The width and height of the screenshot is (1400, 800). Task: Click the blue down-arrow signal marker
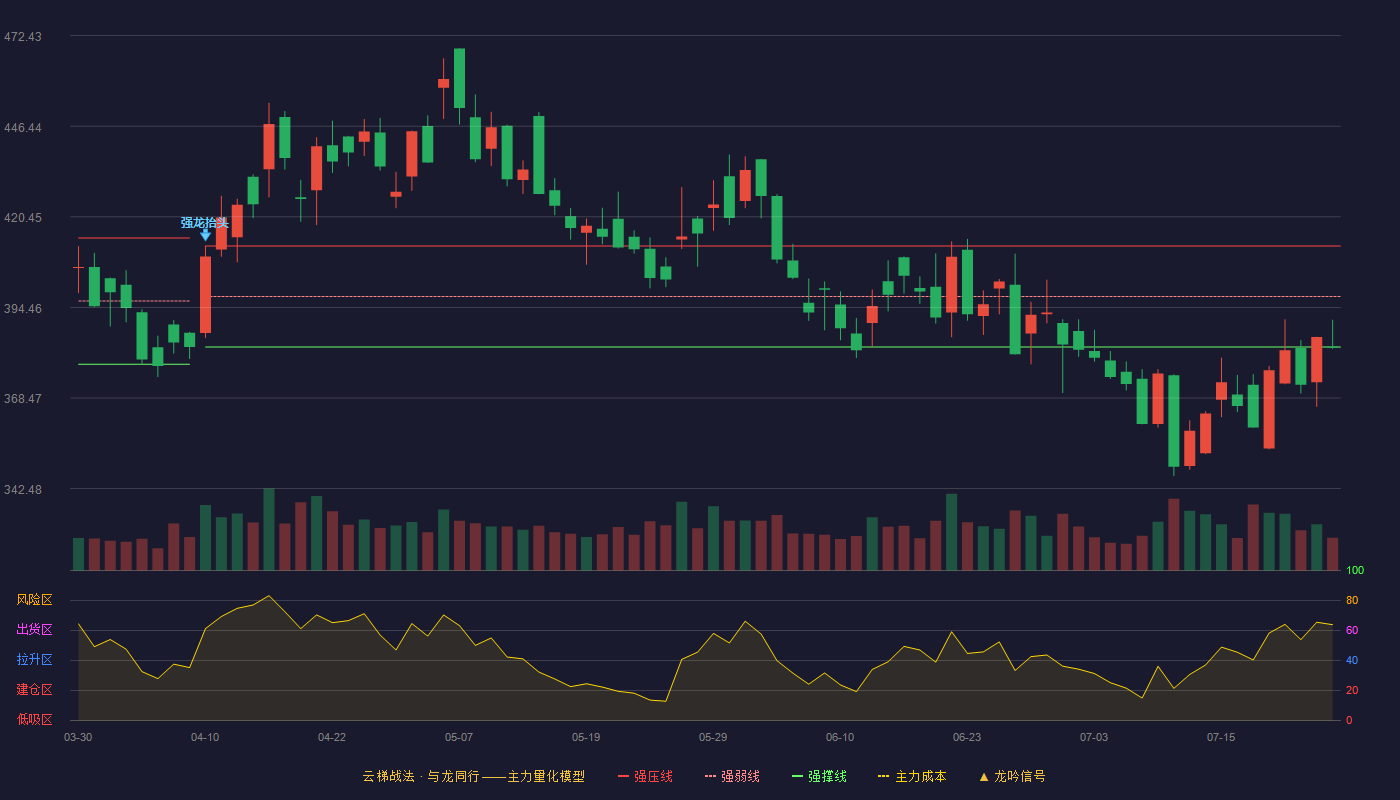pyautogui.click(x=205, y=235)
